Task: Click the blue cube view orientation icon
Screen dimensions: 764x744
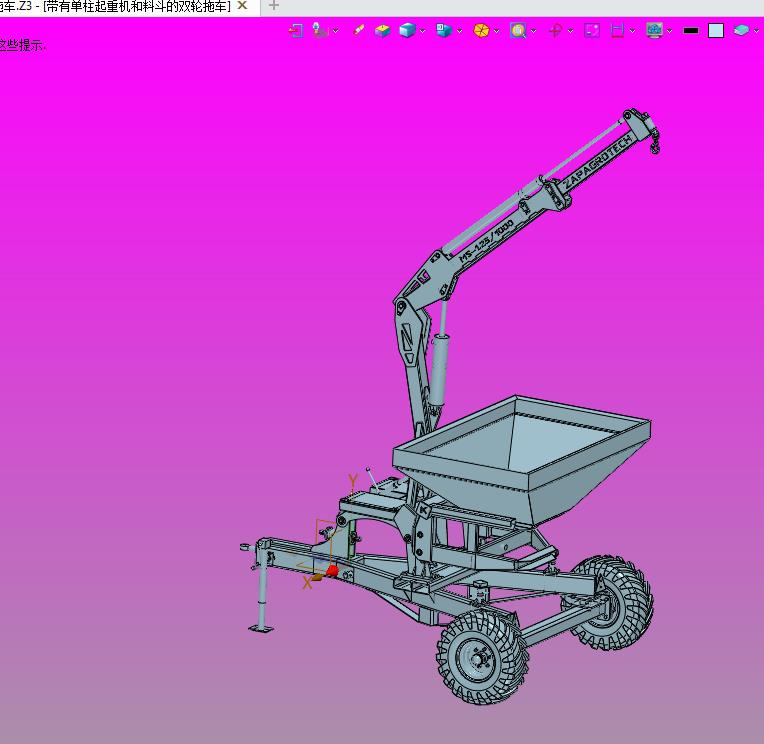Action: [444, 30]
